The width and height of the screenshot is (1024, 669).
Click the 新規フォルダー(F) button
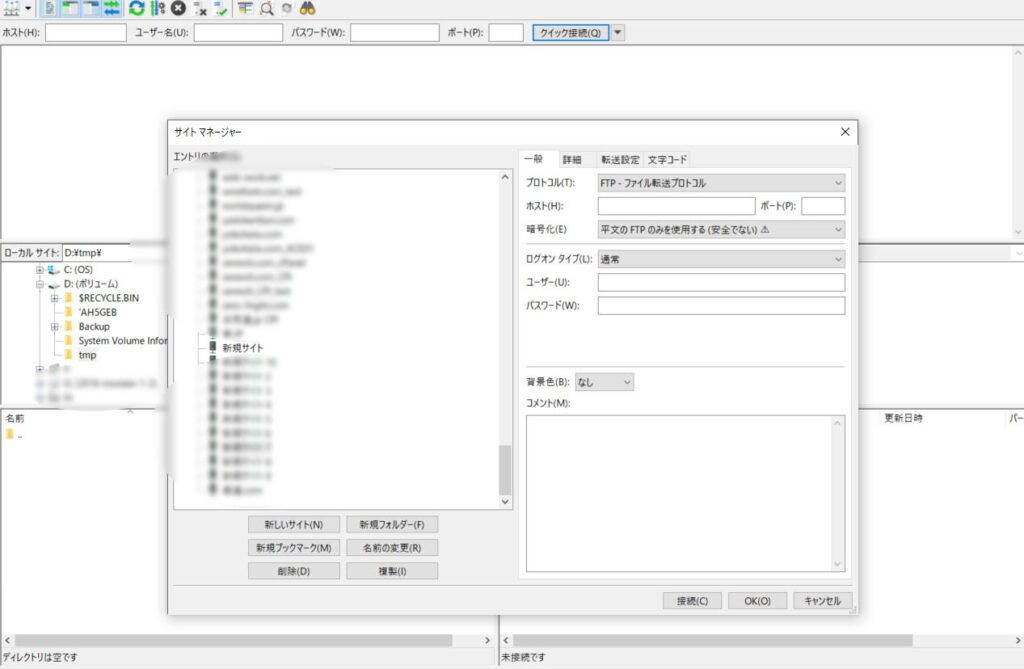pos(392,525)
